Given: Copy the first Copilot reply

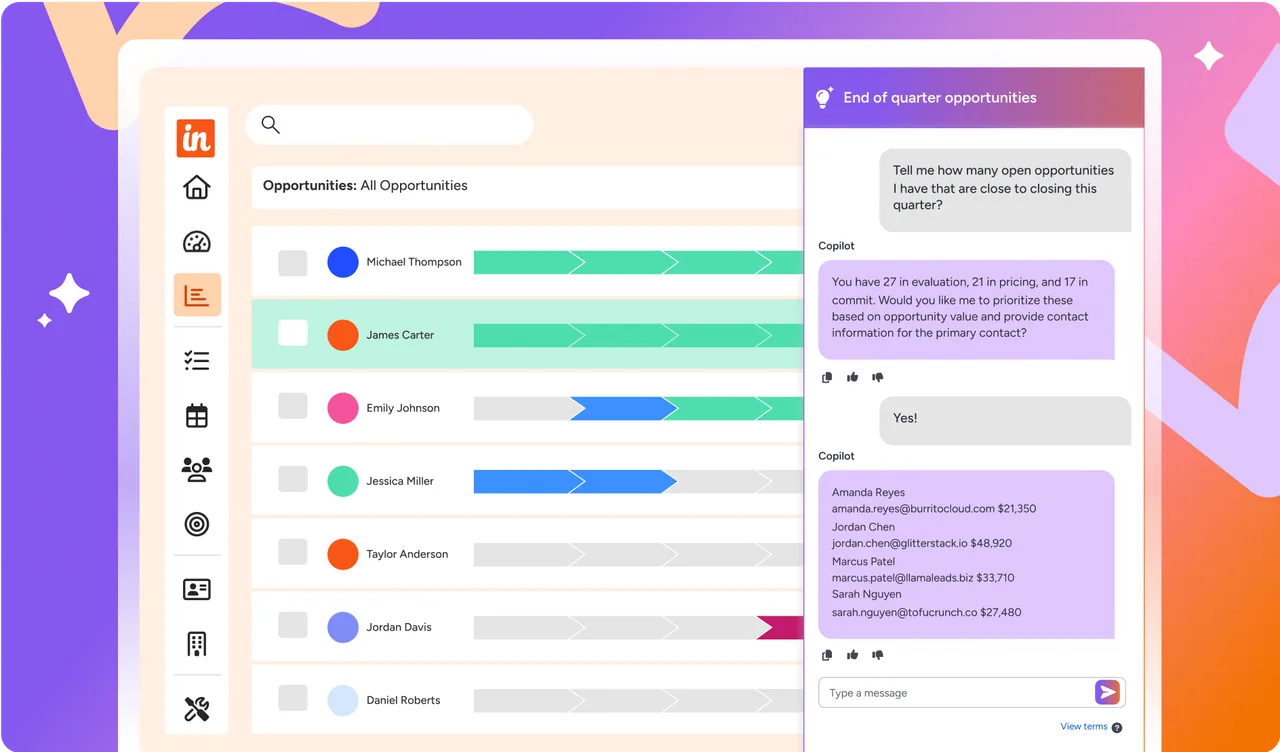Looking at the screenshot, I should [x=827, y=378].
